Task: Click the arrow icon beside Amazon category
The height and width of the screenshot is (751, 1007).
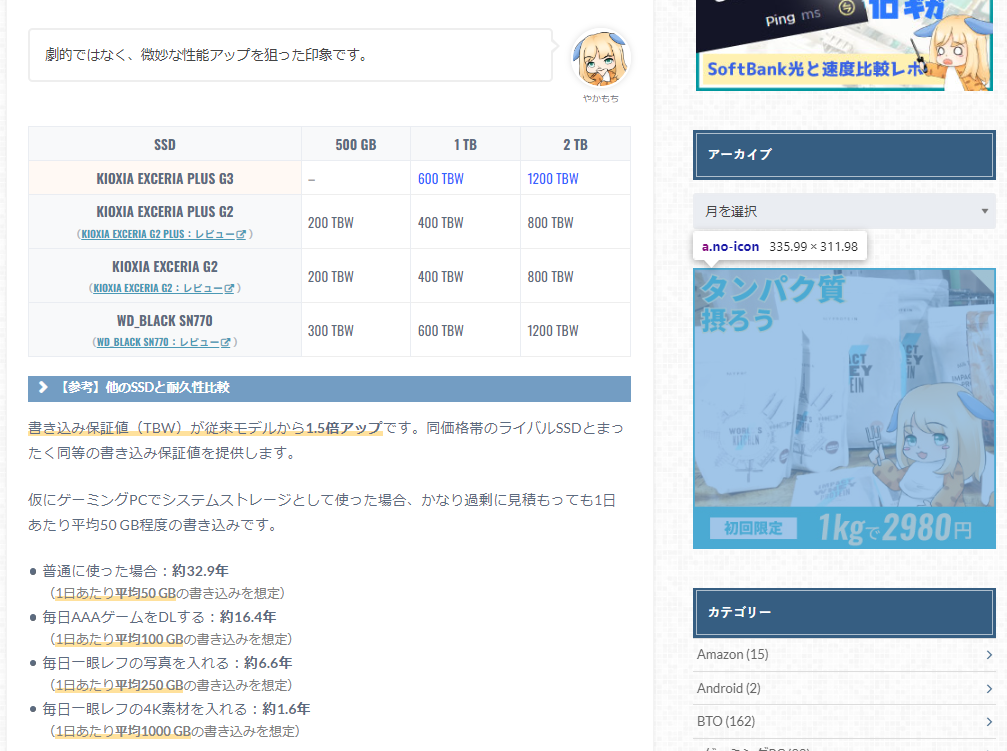Action: pyautogui.click(x=988, y=655)
